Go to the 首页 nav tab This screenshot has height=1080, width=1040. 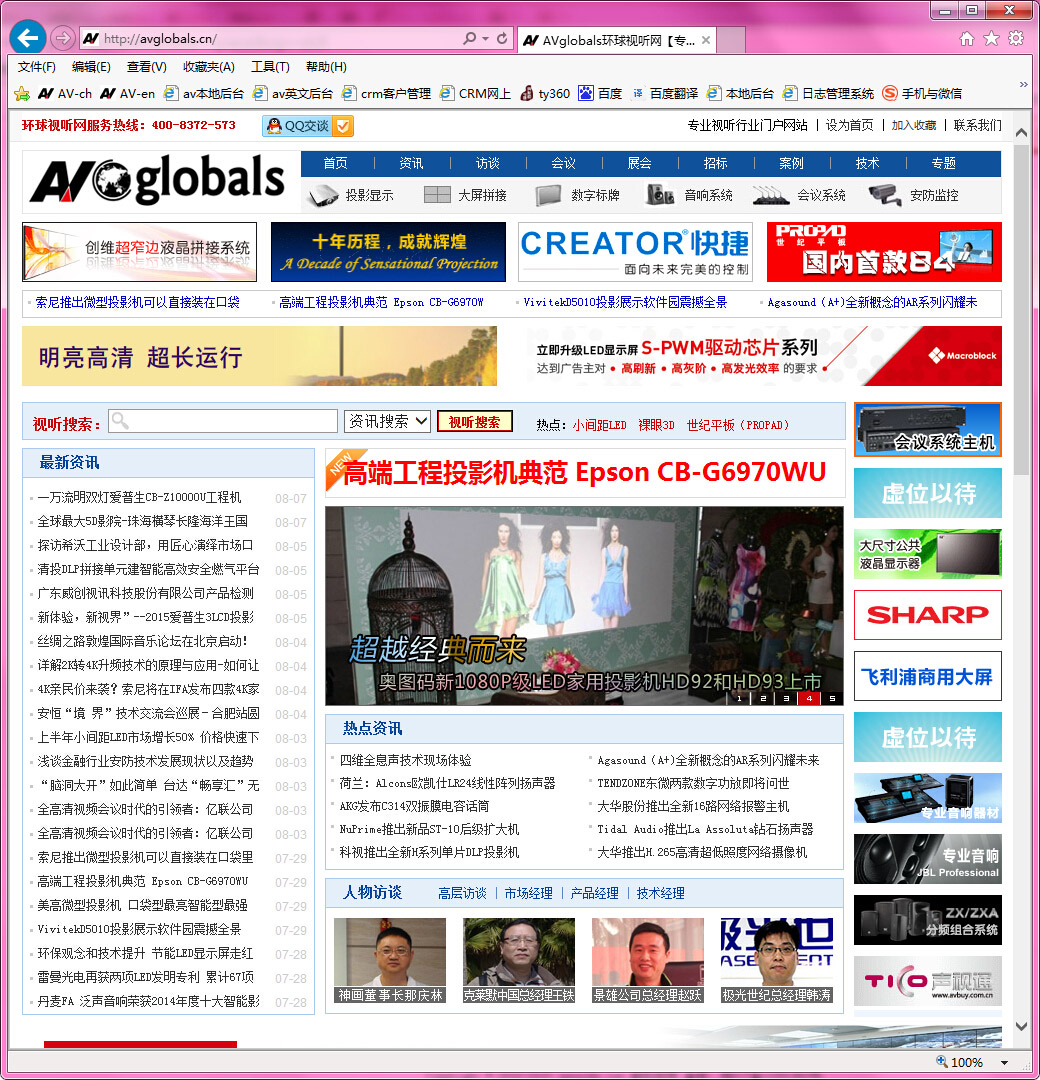335,163
